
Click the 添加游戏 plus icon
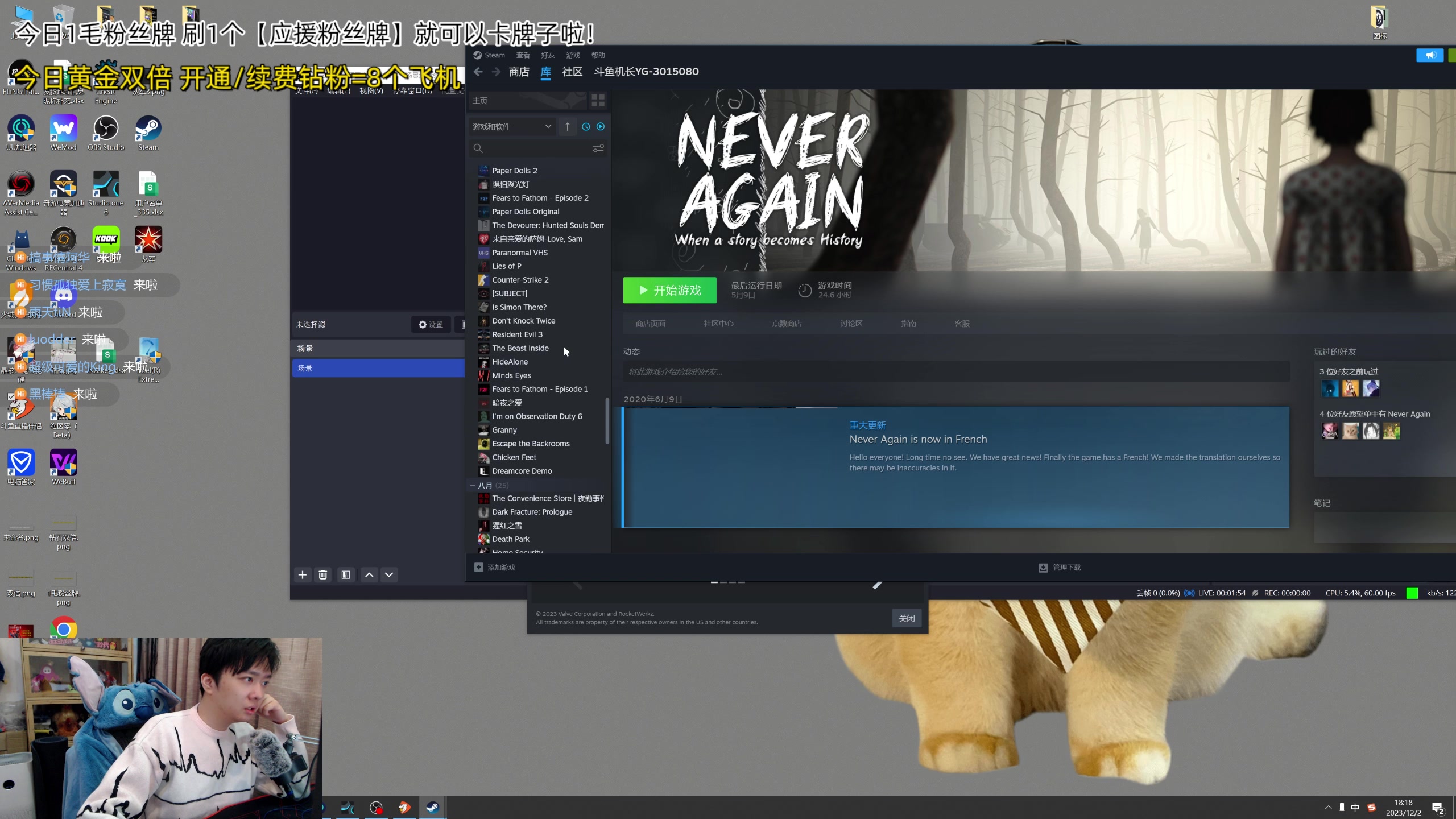[479, 568]
